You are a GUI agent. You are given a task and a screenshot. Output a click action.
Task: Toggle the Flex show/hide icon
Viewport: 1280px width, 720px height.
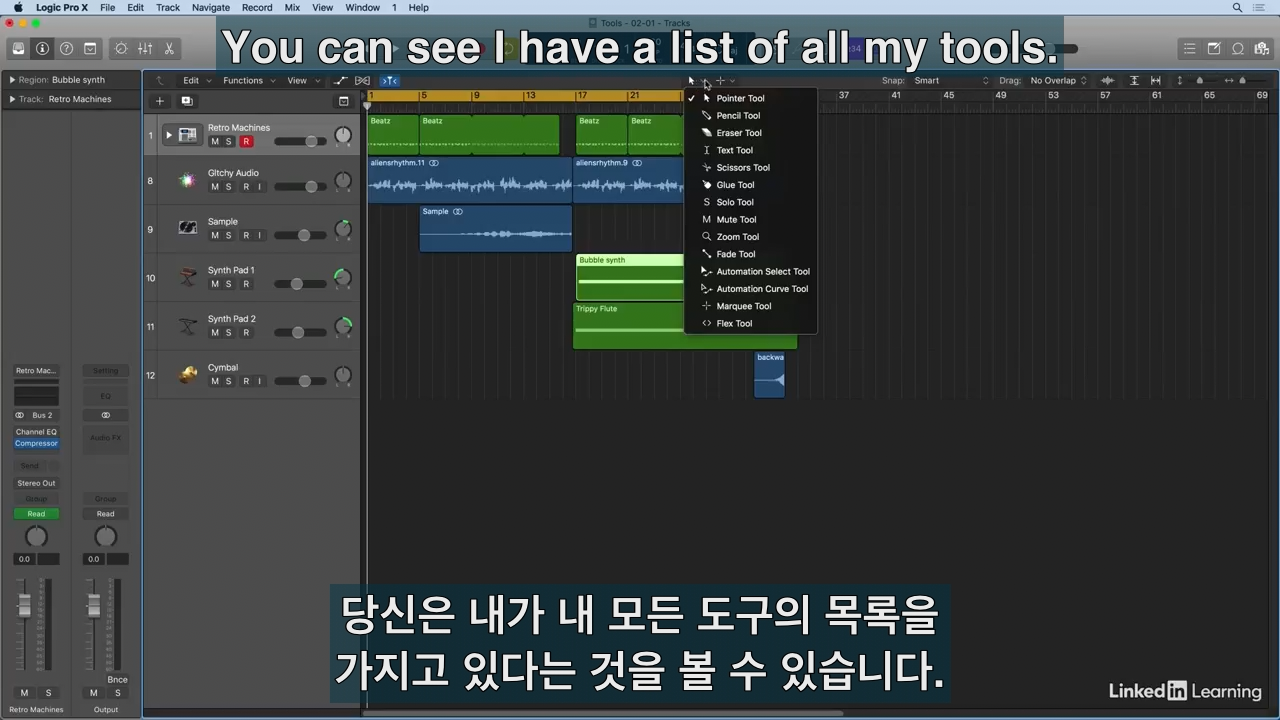click(363, 80)
